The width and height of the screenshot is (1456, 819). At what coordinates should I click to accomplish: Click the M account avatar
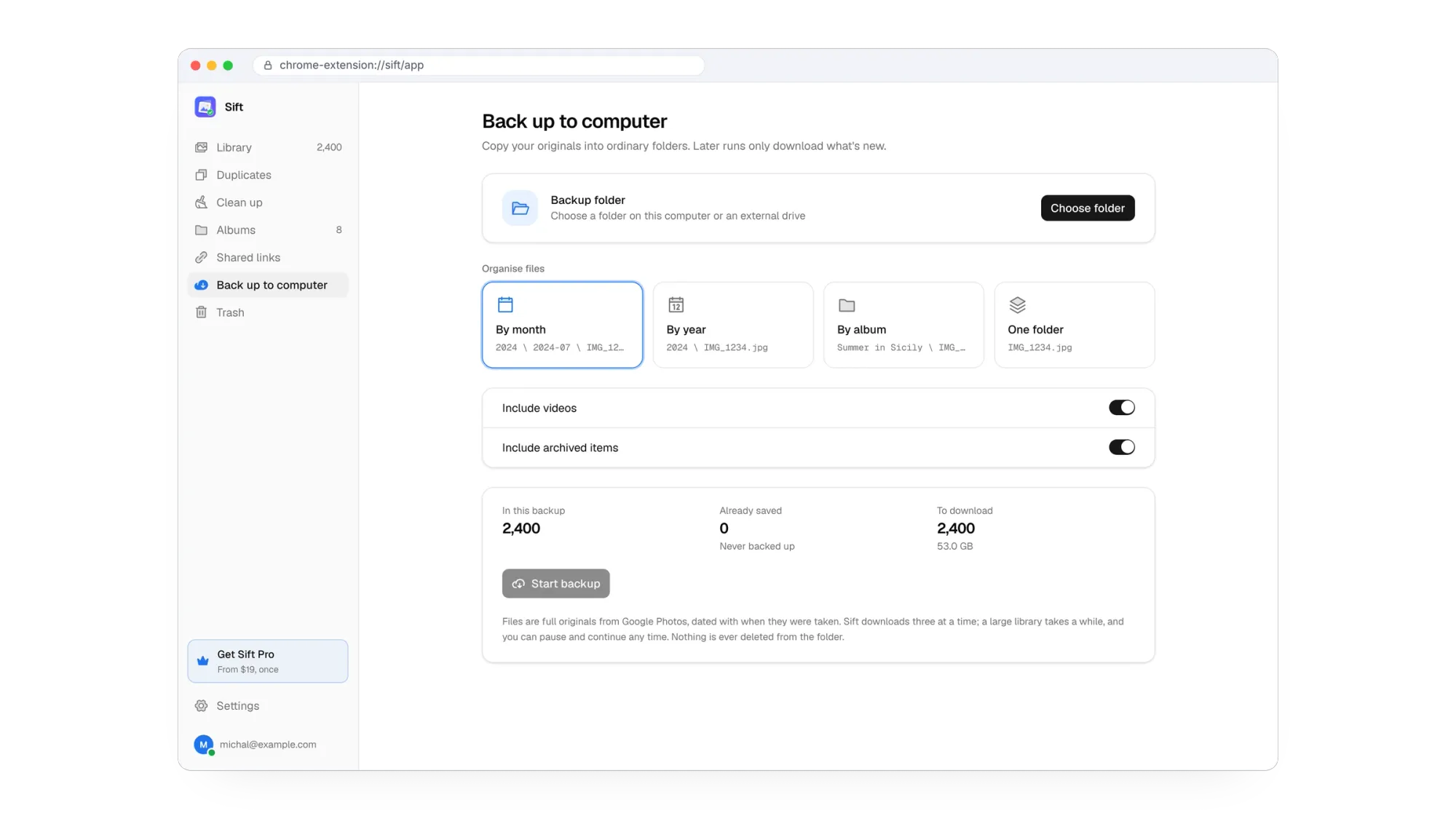tap(203, 745)
